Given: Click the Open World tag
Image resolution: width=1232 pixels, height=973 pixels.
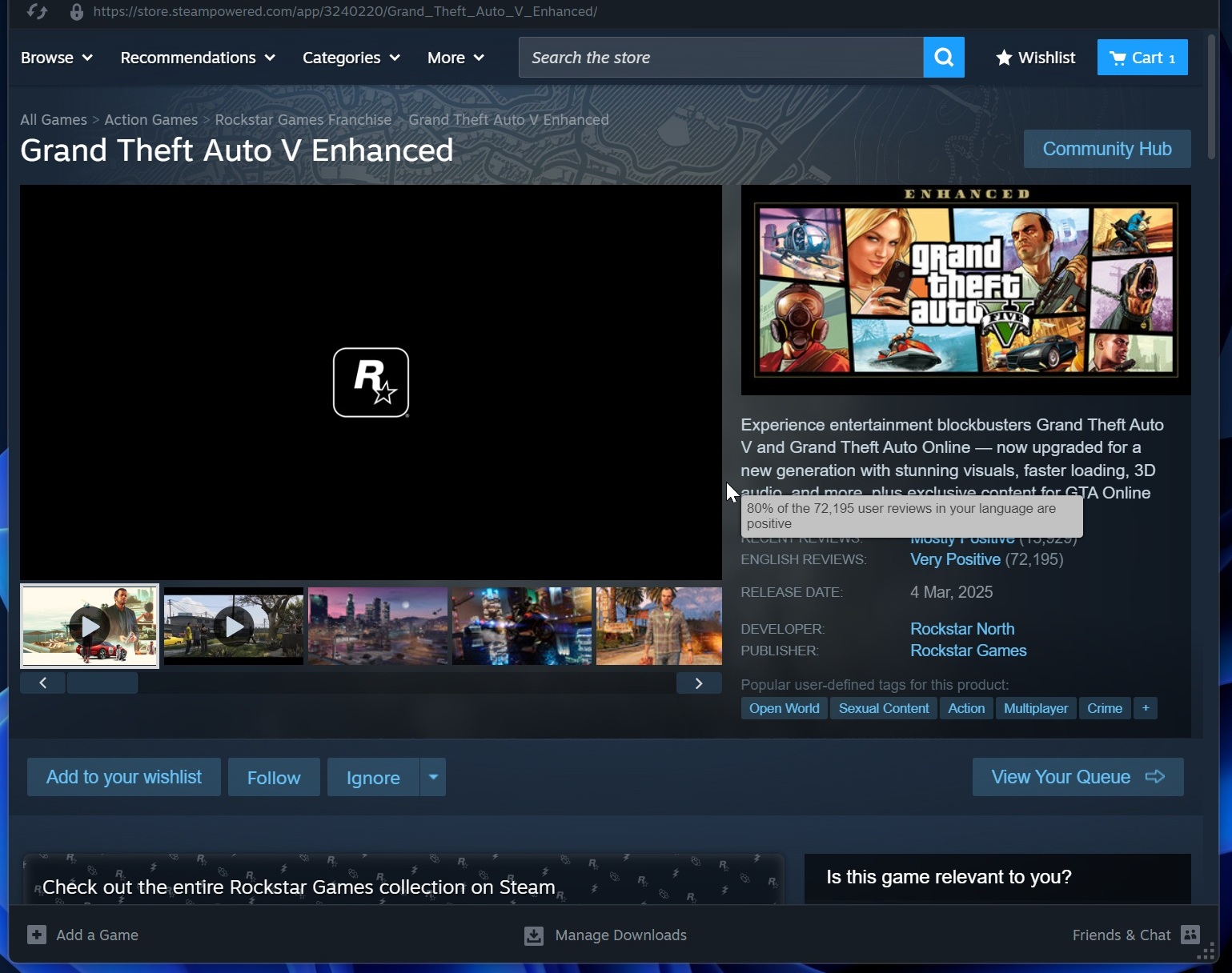Looking at the screenshot, I should pos(784,708).
